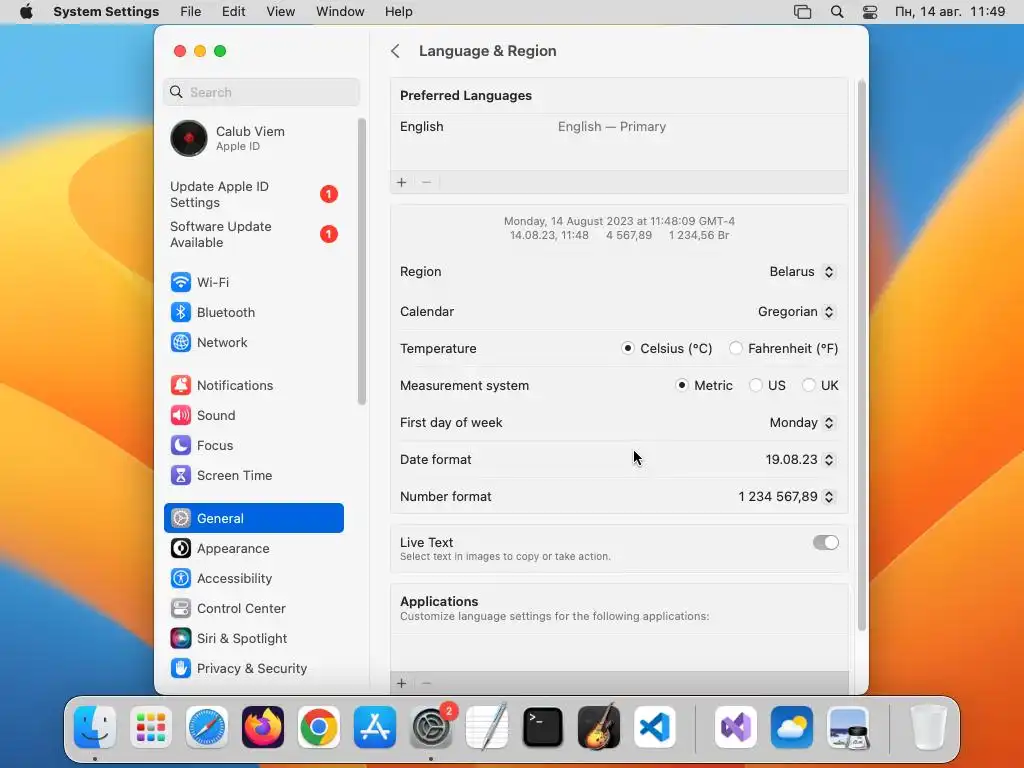Open TextEdit from the dock
The width and height of the screenshot is (1024, 768).
click(x=487, y=727)
